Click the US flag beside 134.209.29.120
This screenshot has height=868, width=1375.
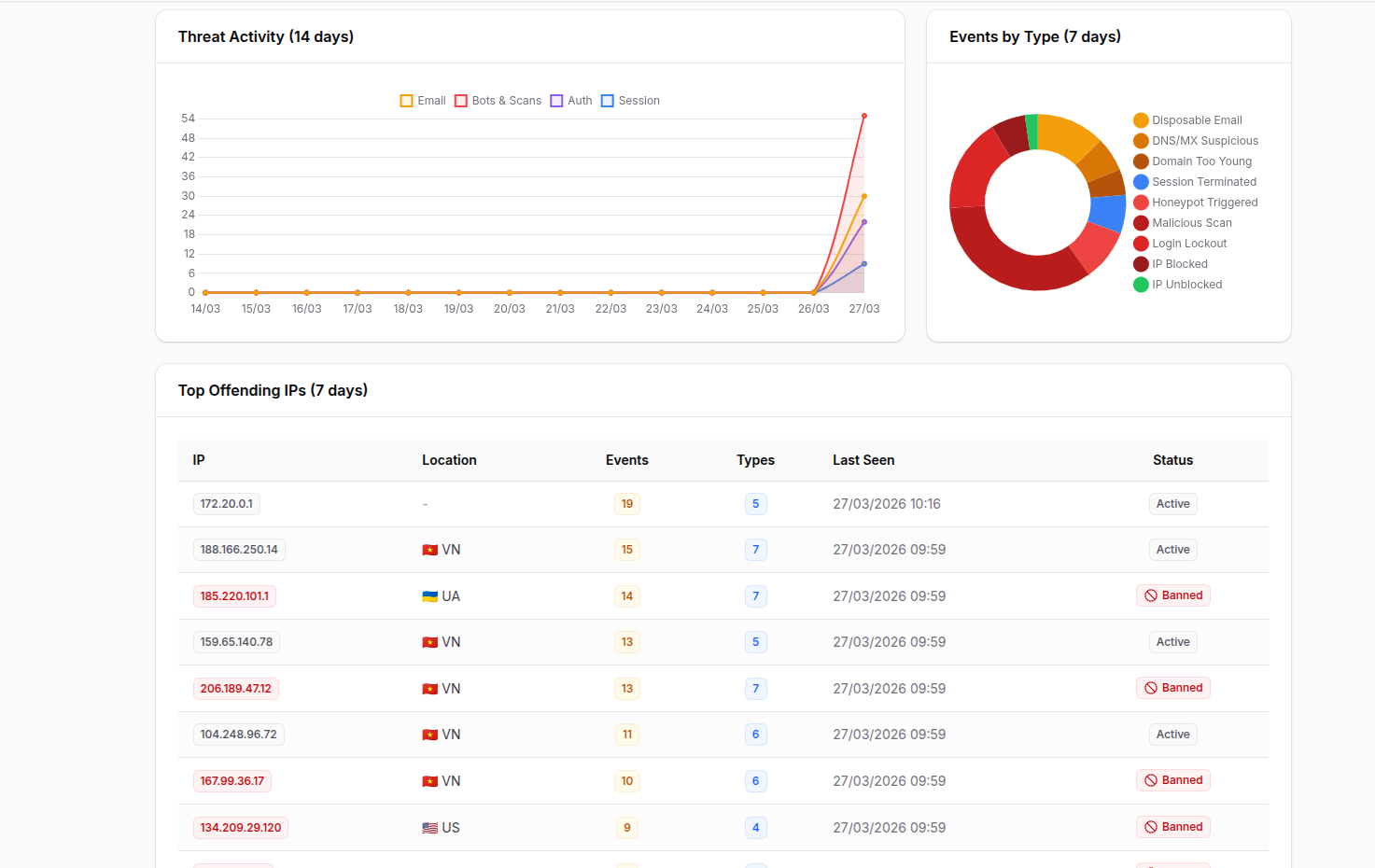pyautogui.click(x=429, y=827)
